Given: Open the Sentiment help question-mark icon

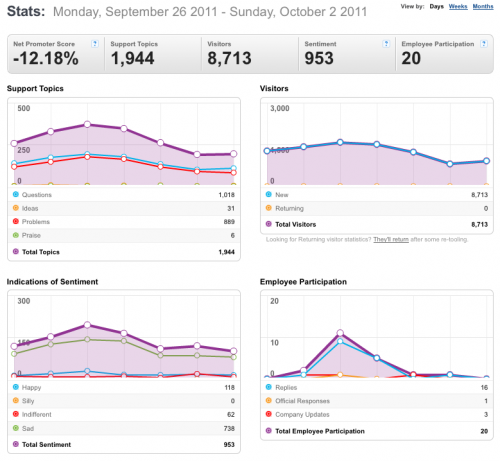Looking at the screenshot, I should pyautogui.click(x=386, y=44).
